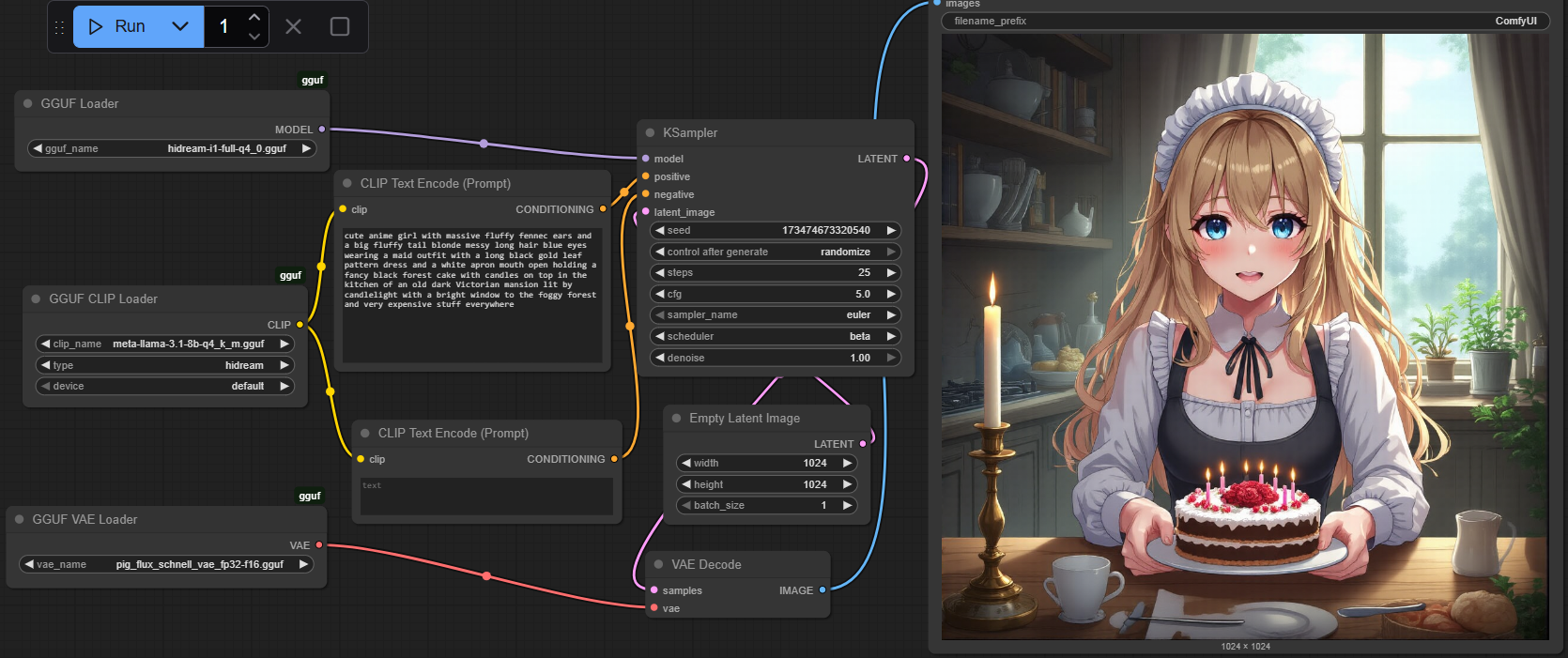Viewport: 1568px width, 658px height.
Task: Open the sampler_name euler dropdown
Action: [x=775, y=315]
